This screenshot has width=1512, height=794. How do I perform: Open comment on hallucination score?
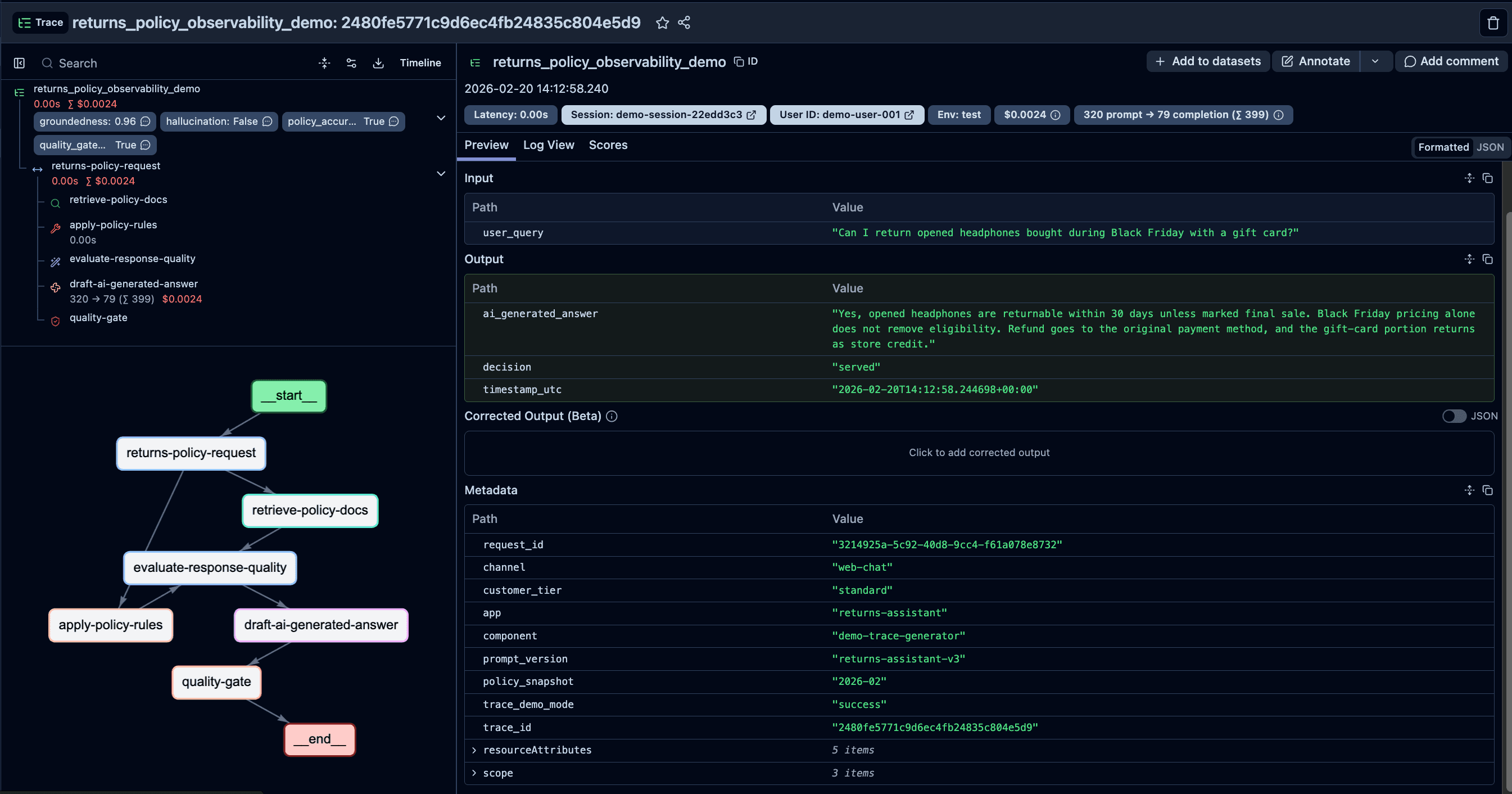(x=267, y=121)
